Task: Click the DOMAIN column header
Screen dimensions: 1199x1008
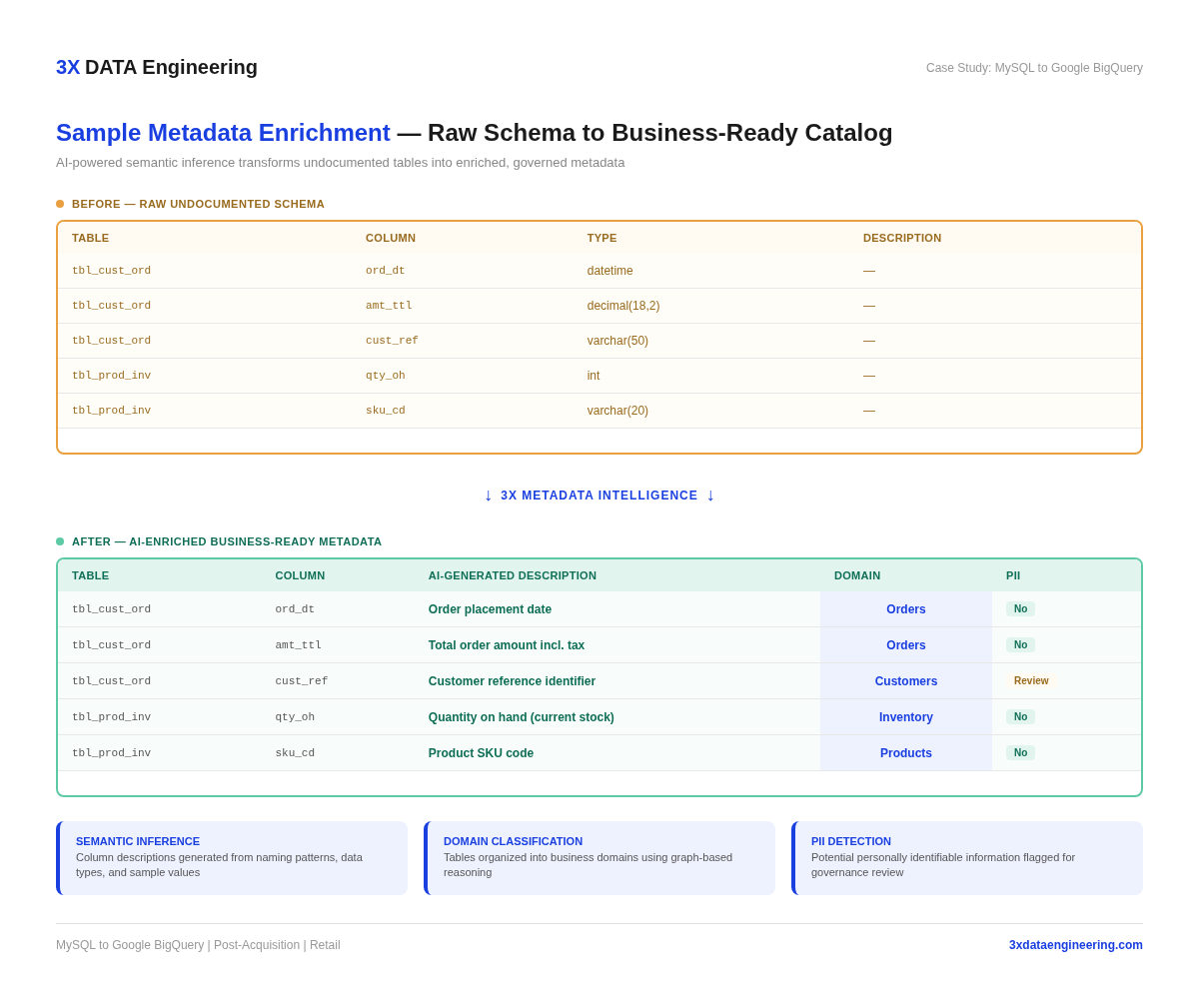Action: click(857, 575)
